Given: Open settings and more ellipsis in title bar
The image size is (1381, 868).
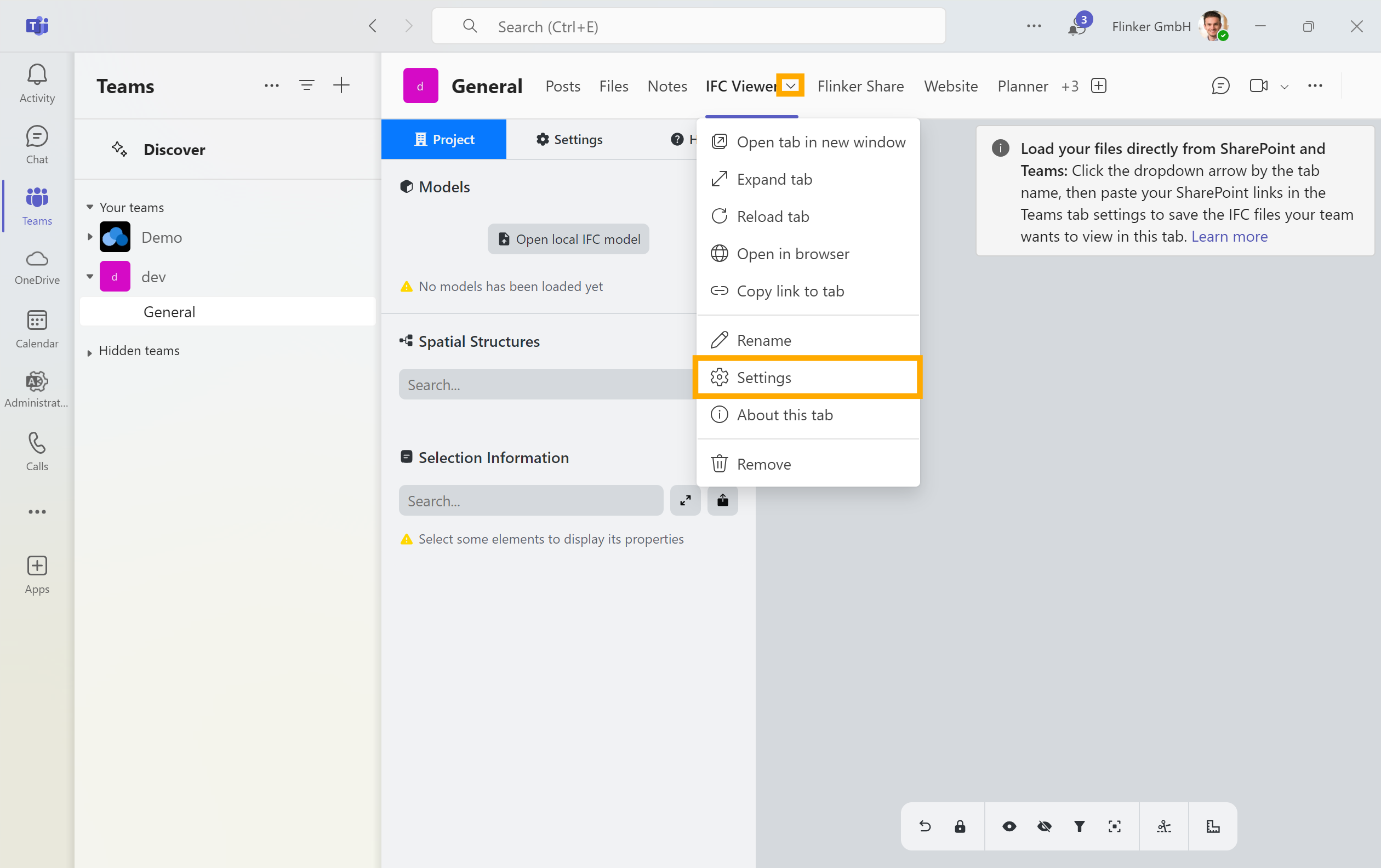Looking at the screenshot, I should (x=1034, y=26).
